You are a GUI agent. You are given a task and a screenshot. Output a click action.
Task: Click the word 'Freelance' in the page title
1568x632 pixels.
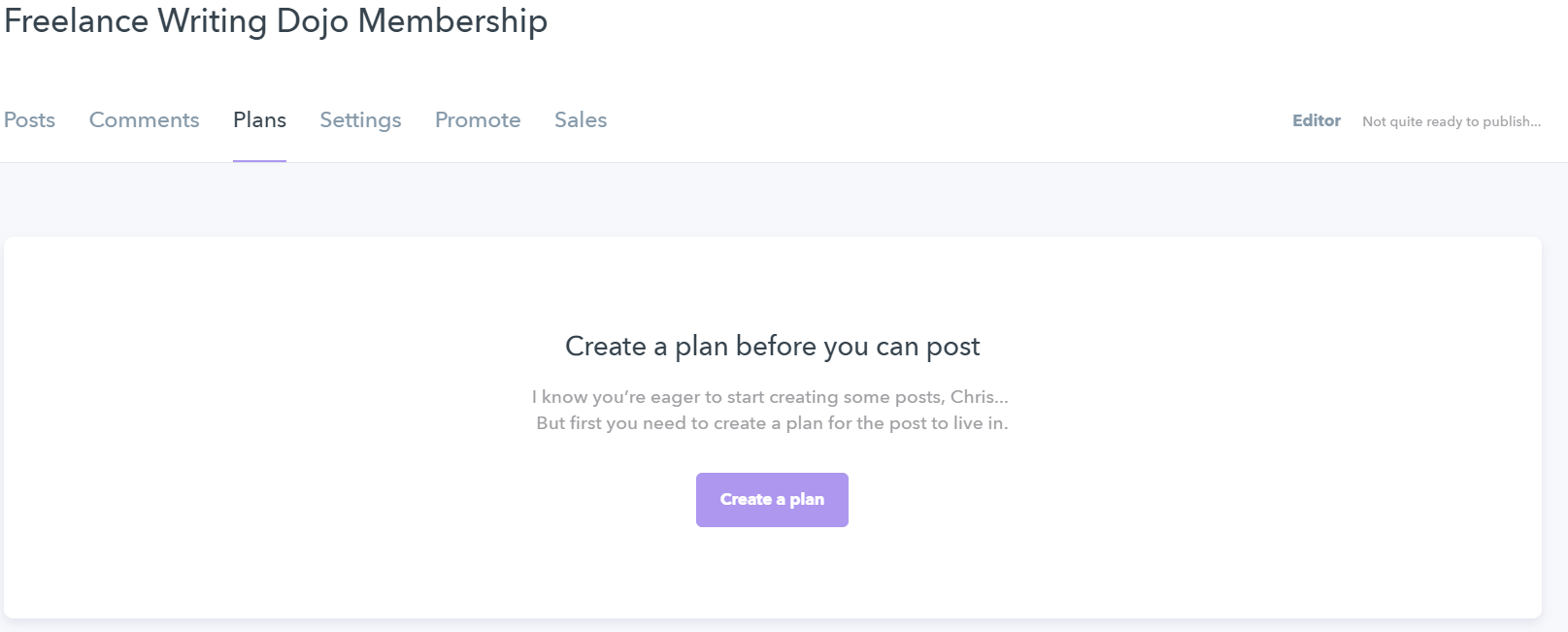[x=76, y=20]
